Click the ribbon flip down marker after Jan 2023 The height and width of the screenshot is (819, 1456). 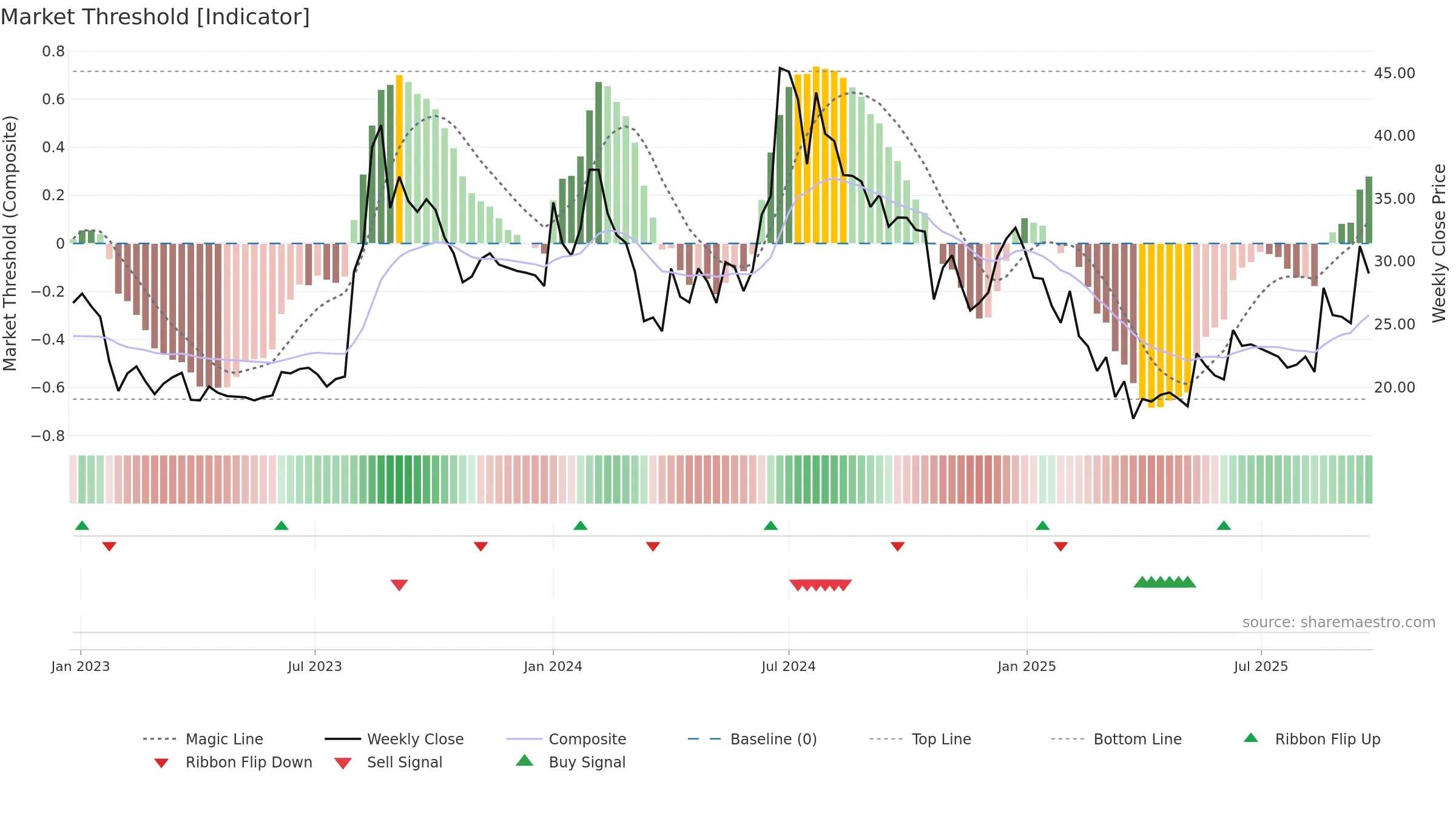[109, 547]
